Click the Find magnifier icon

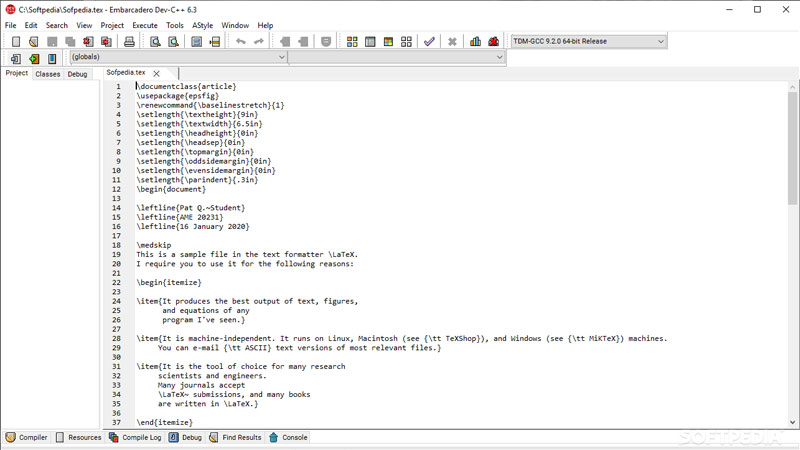pos(155,42)
